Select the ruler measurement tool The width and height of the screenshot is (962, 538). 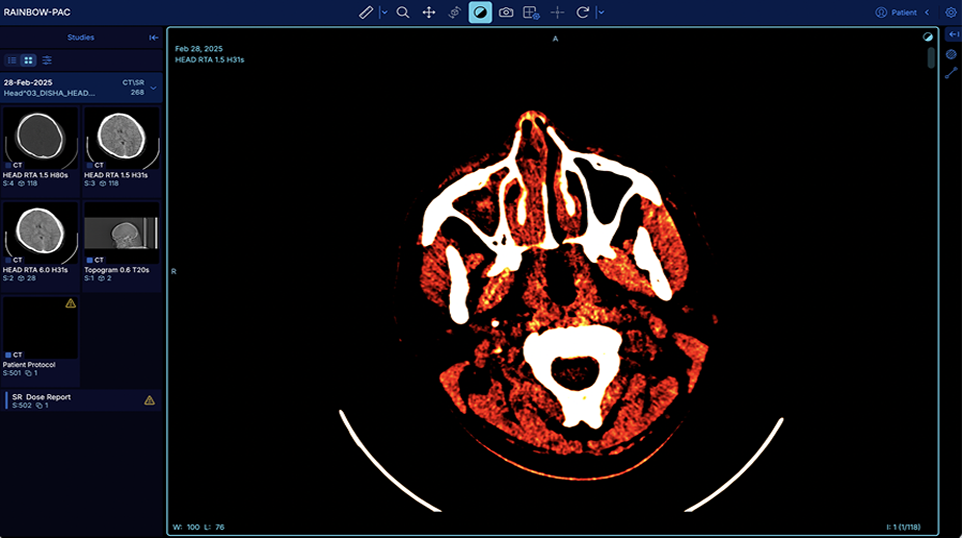366,13
